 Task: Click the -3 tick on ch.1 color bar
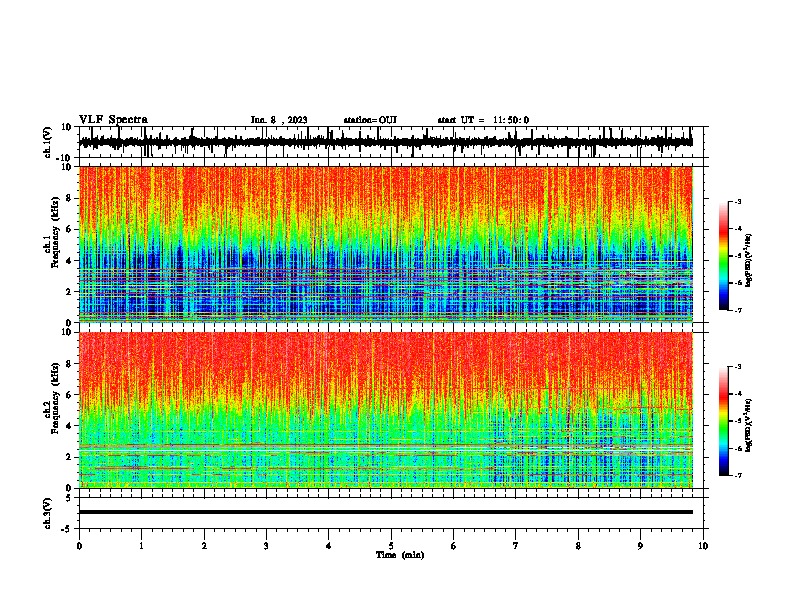(738, 201)
